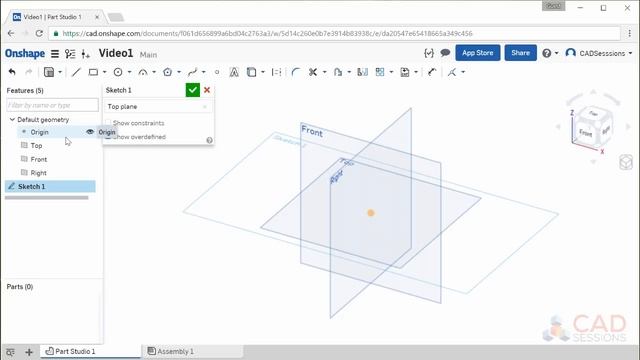Viewport: 640px width, 360px height.
Task: Enable the Show overdefined checkbox
Action: (x=108, y=137)
